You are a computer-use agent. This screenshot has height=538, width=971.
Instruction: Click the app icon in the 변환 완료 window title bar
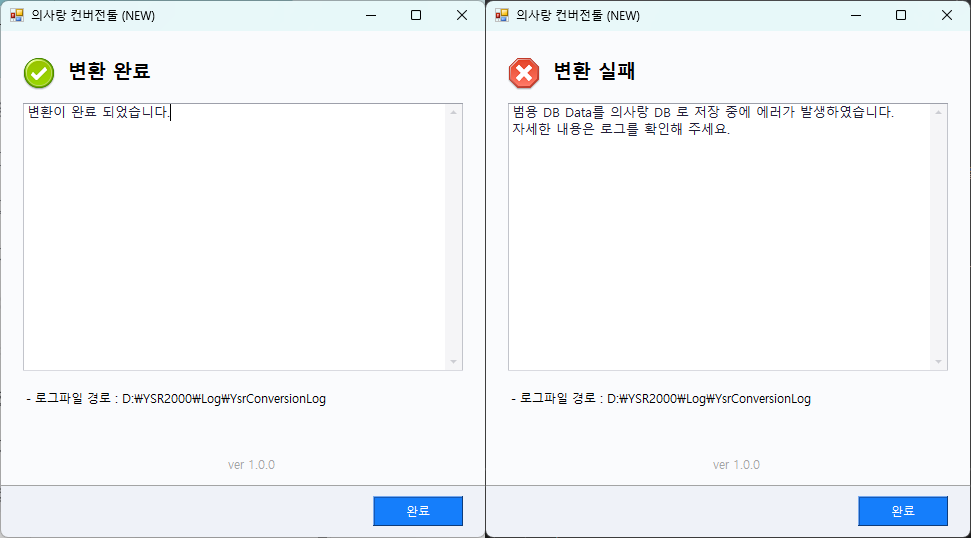(16, 15)
